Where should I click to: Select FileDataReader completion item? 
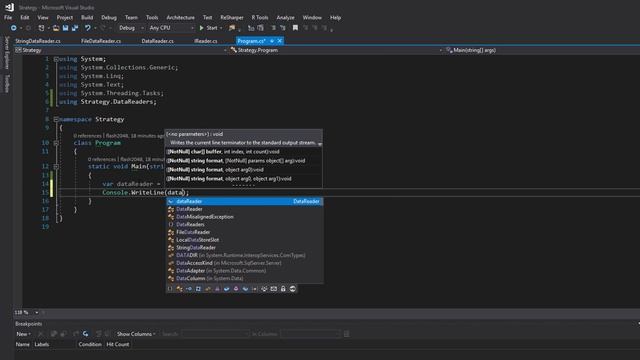click(244, 232)
